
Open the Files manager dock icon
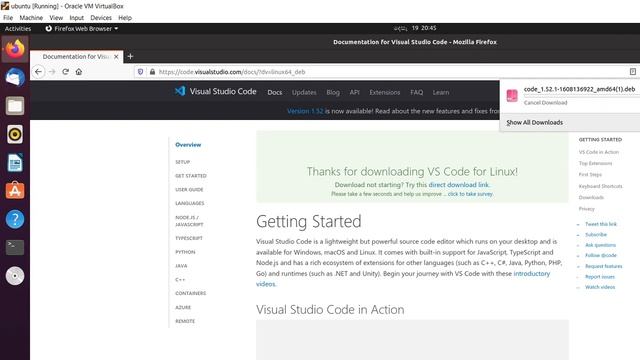point(15,106)
